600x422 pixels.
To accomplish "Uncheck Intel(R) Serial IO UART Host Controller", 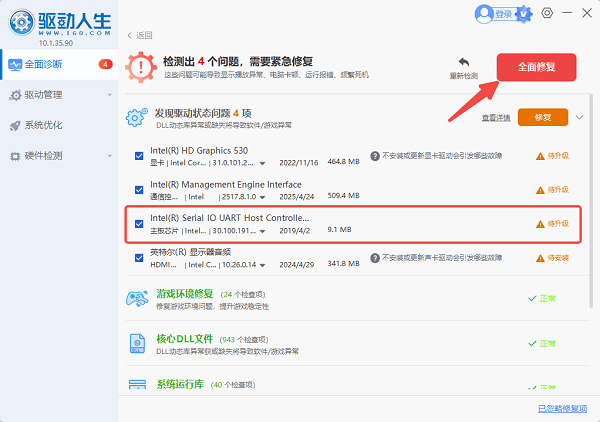I will pyautogui.click(x=139, y=224).
